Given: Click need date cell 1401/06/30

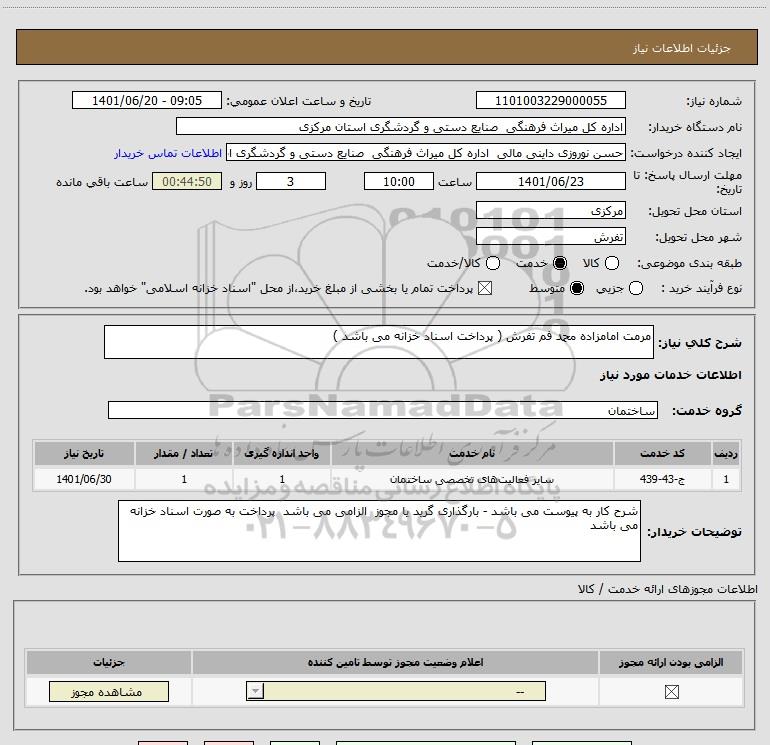Looking at the screenshot, I should 84,479.
